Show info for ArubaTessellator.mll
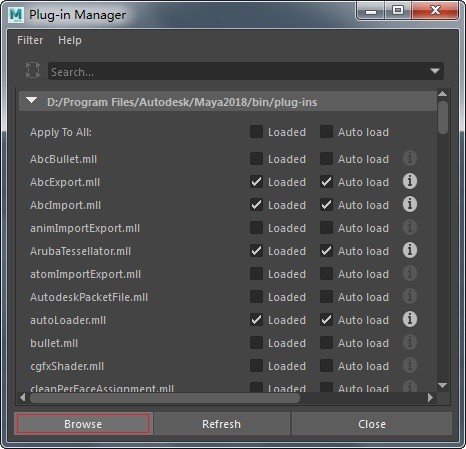466x449 pixels. click(410, 250)
